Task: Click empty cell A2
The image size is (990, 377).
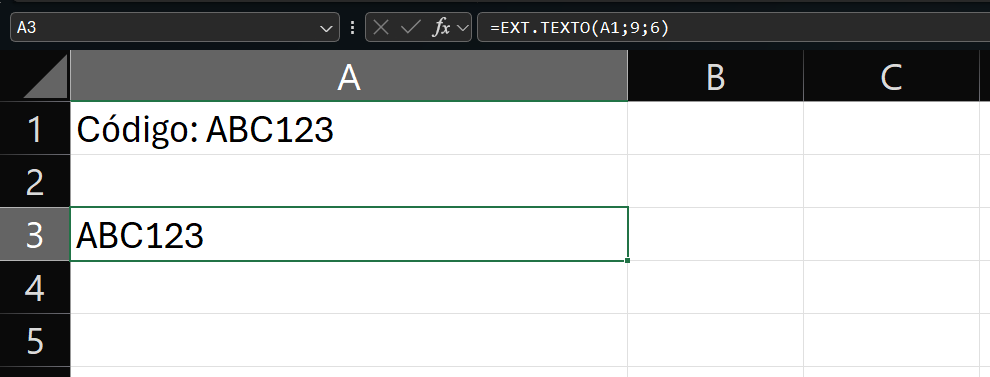Action: (349, 181)
